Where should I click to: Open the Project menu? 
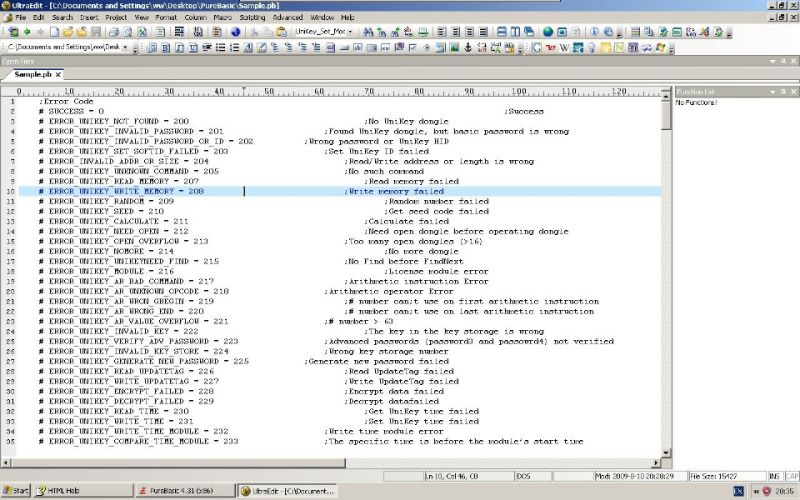tap(116, 17)
